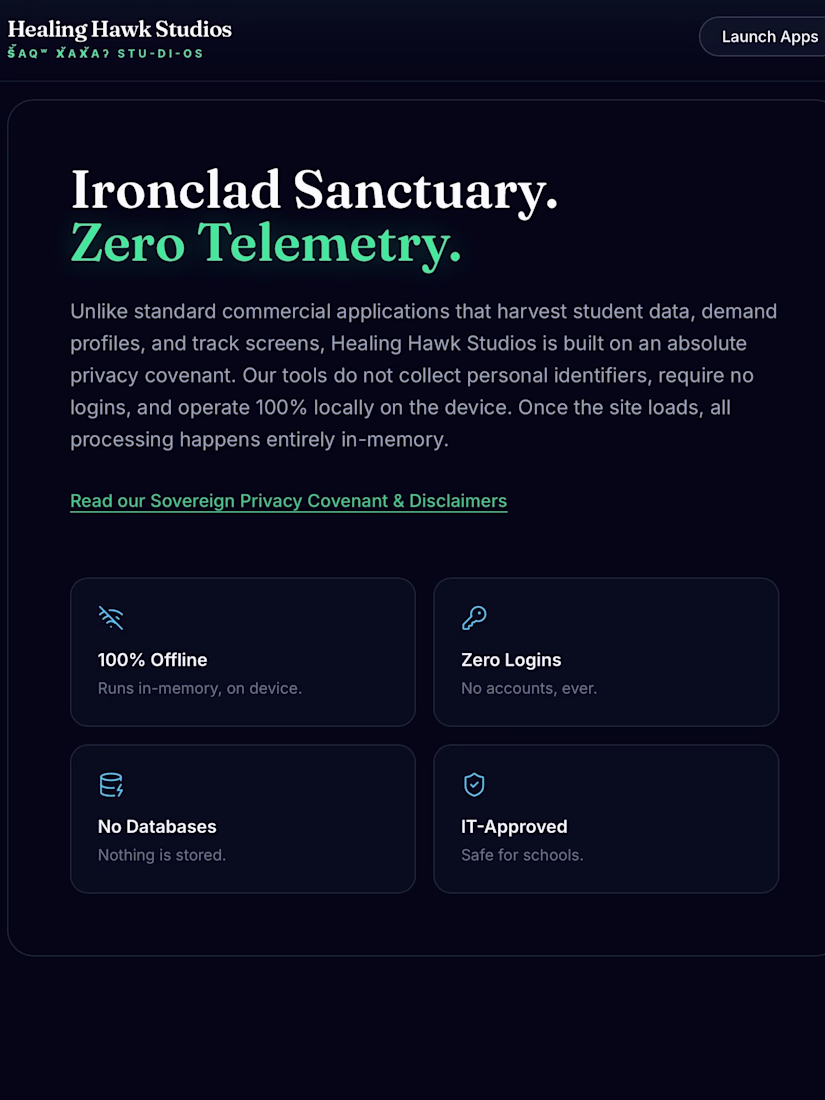Click the Healing Hawk Studios logo title
Screen dimensions: 825x1100
[119, 29]
